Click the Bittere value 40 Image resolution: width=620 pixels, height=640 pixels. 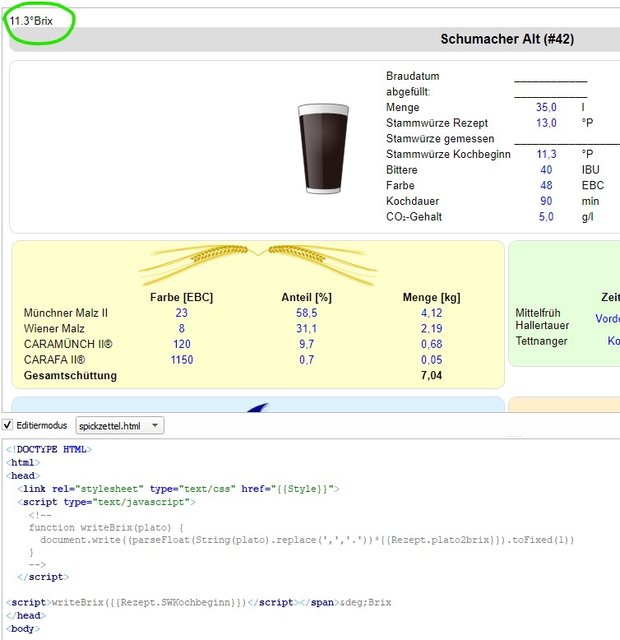click(x=546, y=170)
